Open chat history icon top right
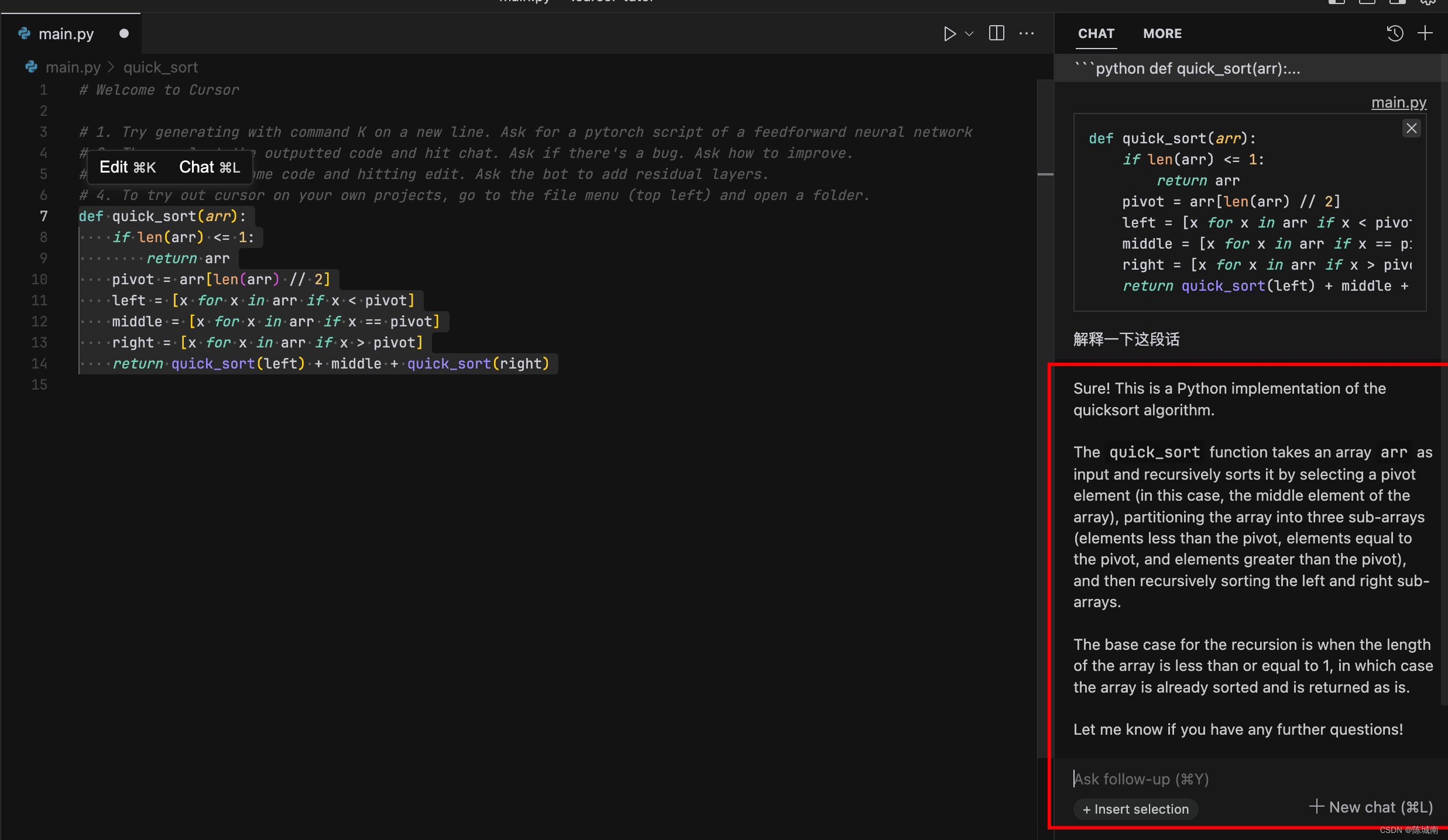Viewport: 1448px width, 840px height. pos(1395,33)
